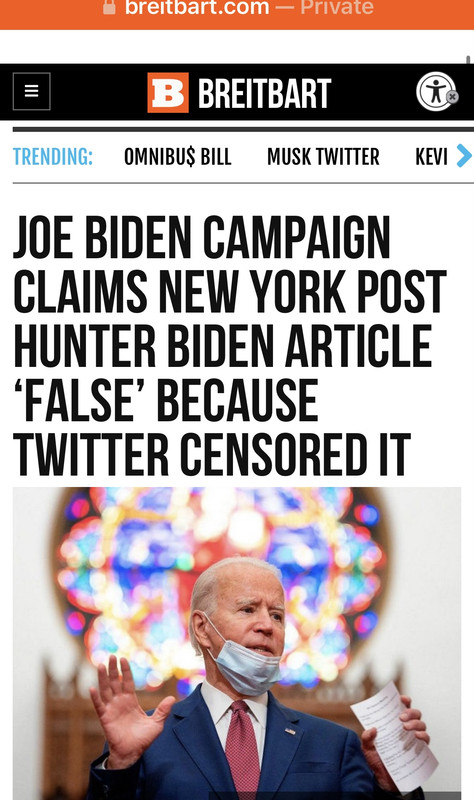Click the page scrollbar indicator near top right
Screen dimensions: 474x800
[x=468, y=60]
